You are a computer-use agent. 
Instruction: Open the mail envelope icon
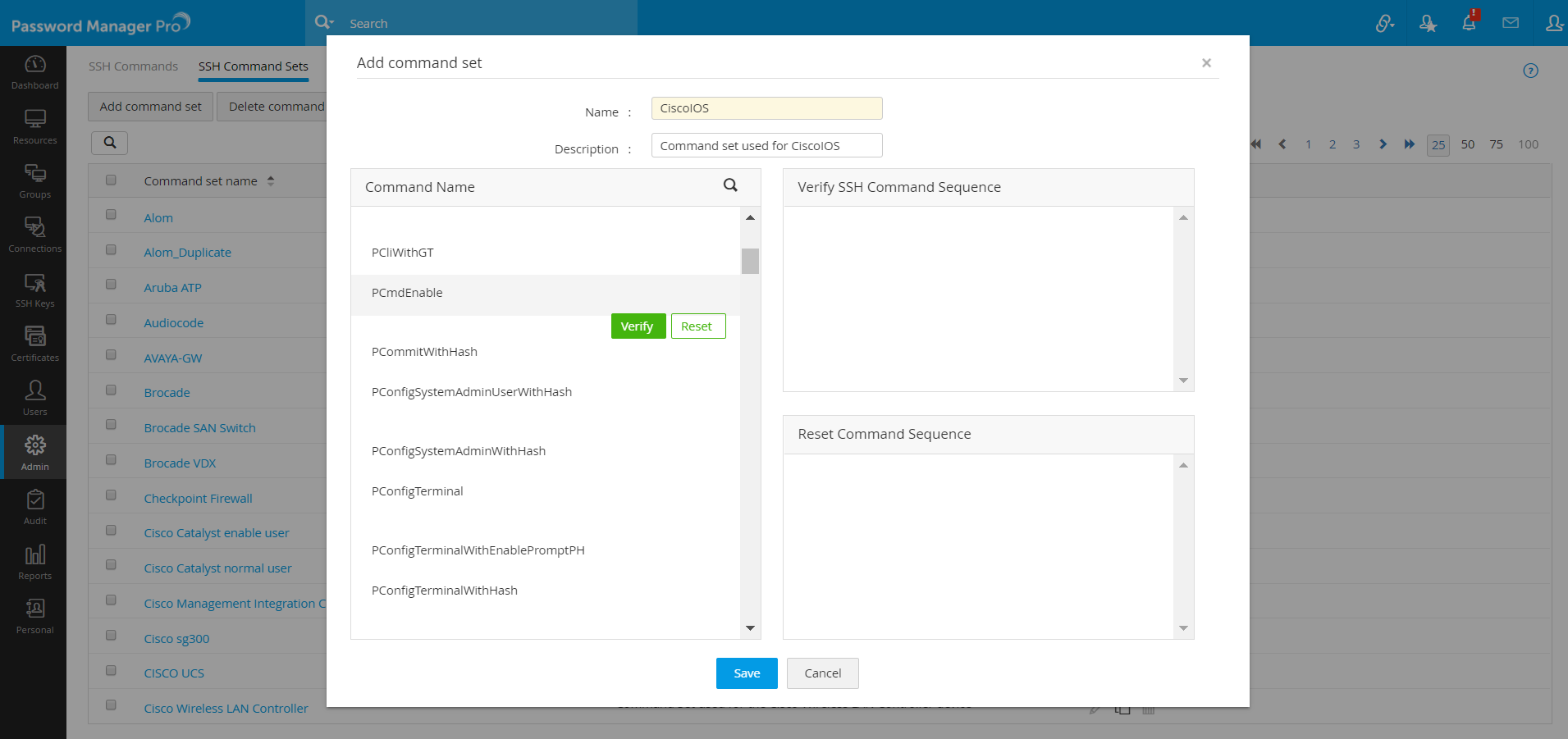pos(1511,23)
